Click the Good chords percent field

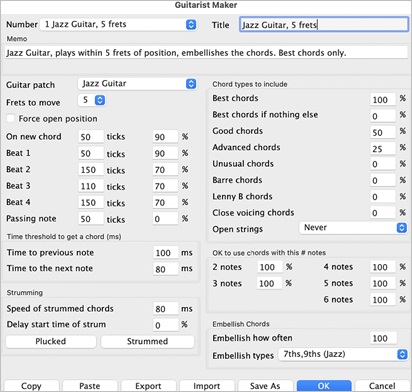(x=383, y=132)
